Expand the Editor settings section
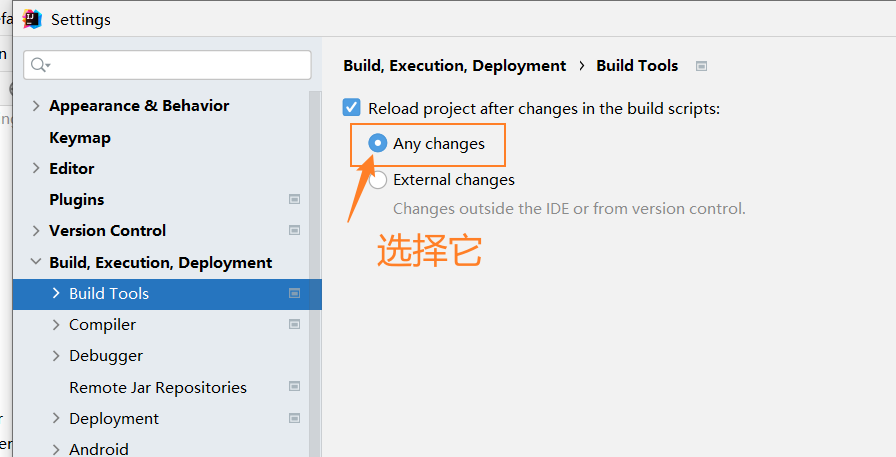The image size is (896, 457). (x=37, y=168)
